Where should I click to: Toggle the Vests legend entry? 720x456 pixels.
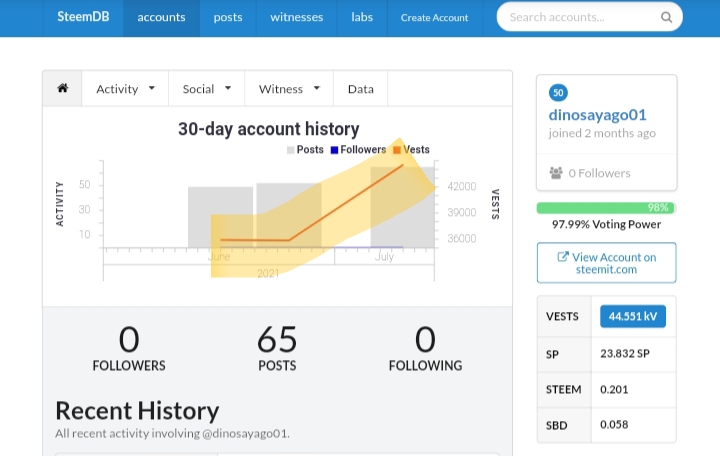[411, 150]
